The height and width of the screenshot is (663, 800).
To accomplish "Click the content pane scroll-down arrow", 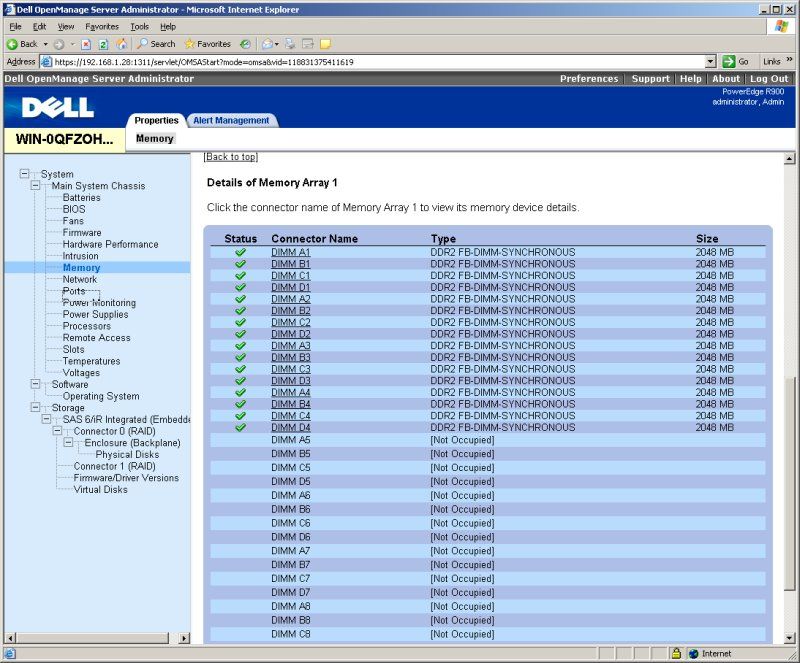I will pos(789,638).
